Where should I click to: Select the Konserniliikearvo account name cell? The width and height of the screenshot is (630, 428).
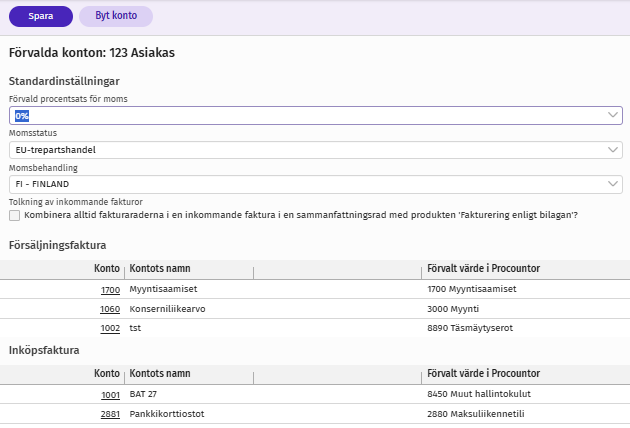[167, 309]
